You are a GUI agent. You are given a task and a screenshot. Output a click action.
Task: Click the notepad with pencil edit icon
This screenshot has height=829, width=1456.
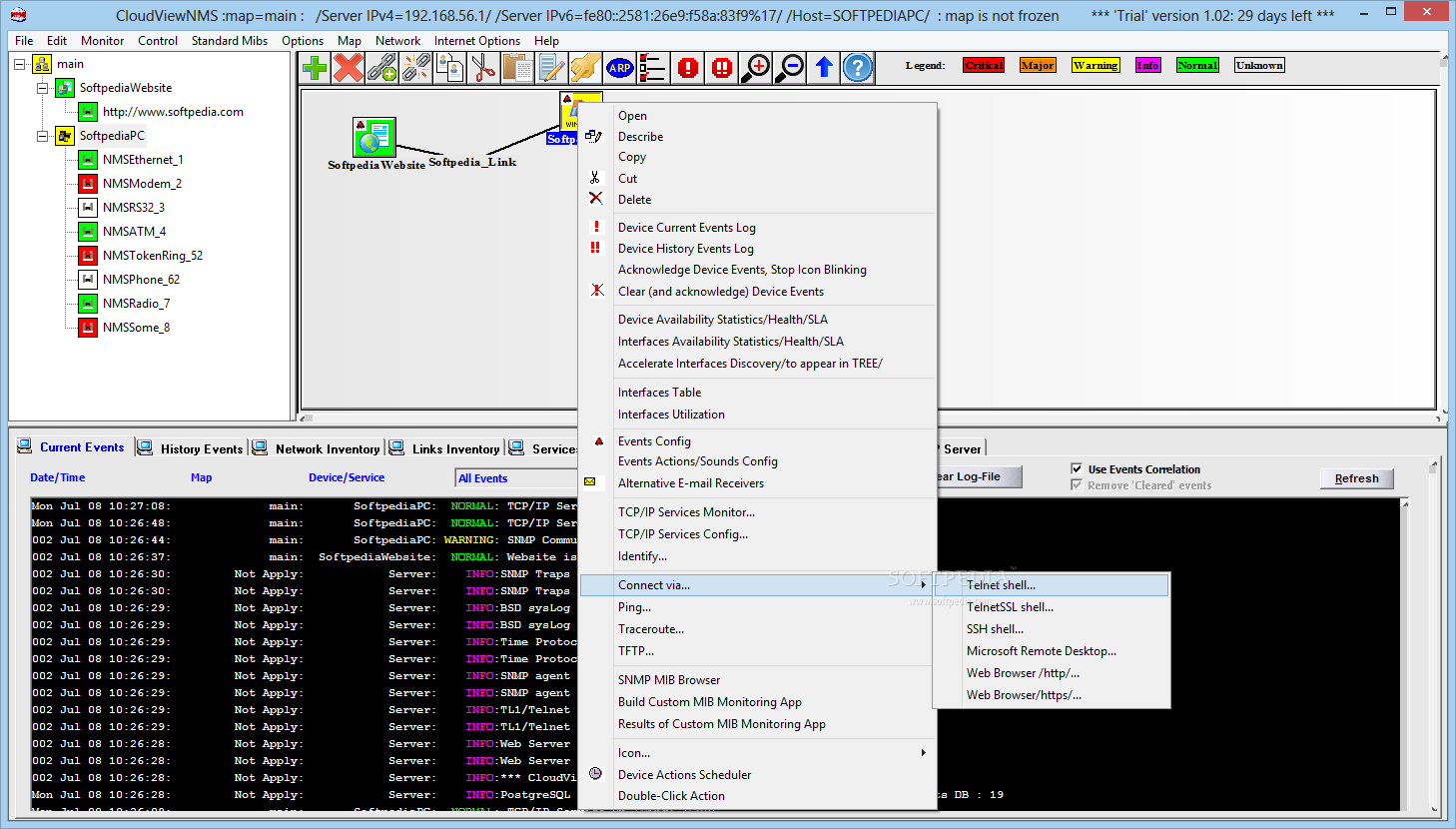pyautogui.click(x=552, y=68)
